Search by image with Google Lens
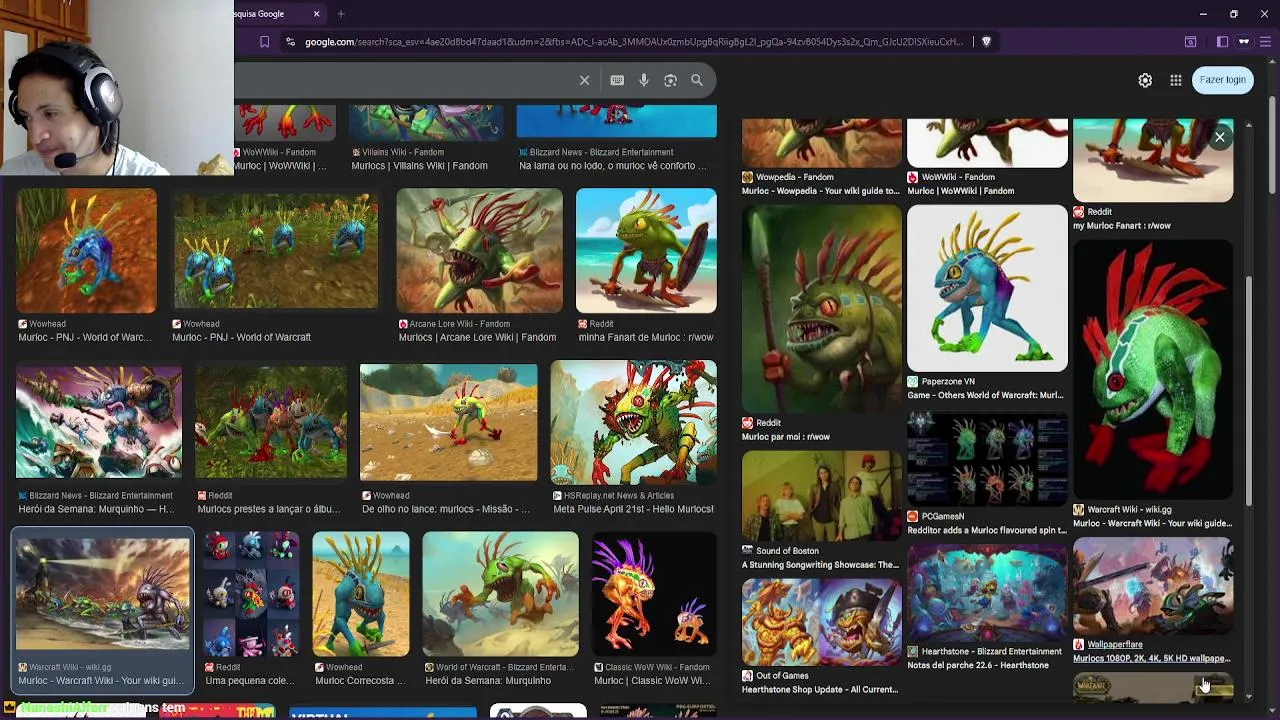 click(670, 80)
